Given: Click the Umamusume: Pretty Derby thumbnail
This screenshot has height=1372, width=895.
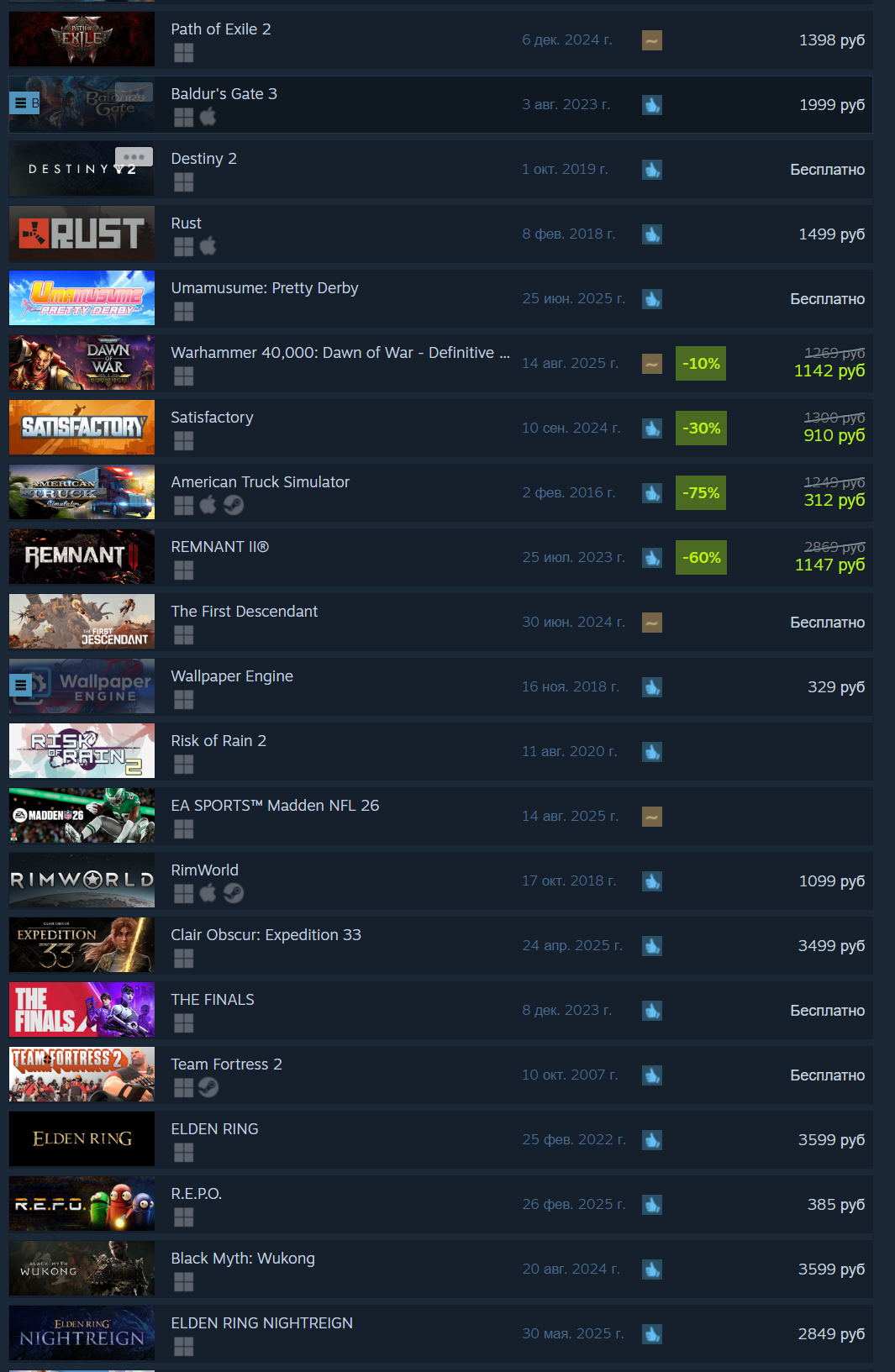Looking at the screenshot, I should point(82,298).
